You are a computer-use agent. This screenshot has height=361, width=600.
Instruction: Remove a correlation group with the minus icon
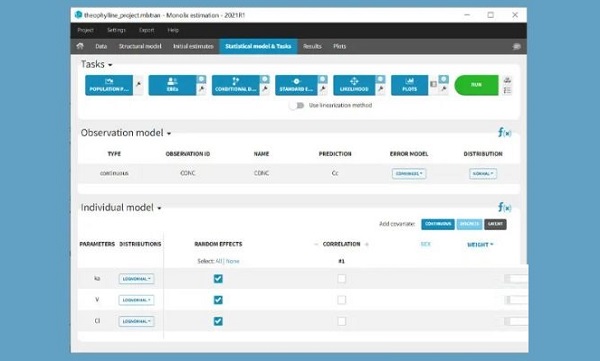tap(316, 244)
